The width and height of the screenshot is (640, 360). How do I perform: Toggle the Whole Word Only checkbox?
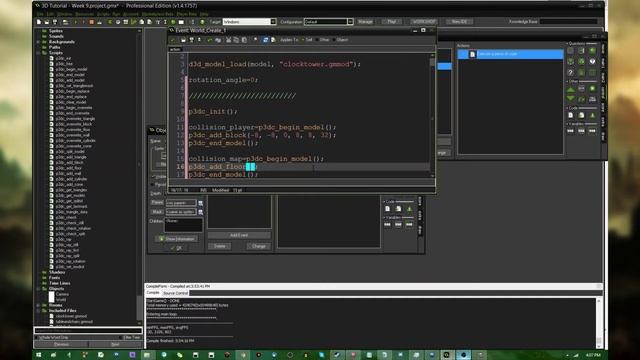click(37, 338)
